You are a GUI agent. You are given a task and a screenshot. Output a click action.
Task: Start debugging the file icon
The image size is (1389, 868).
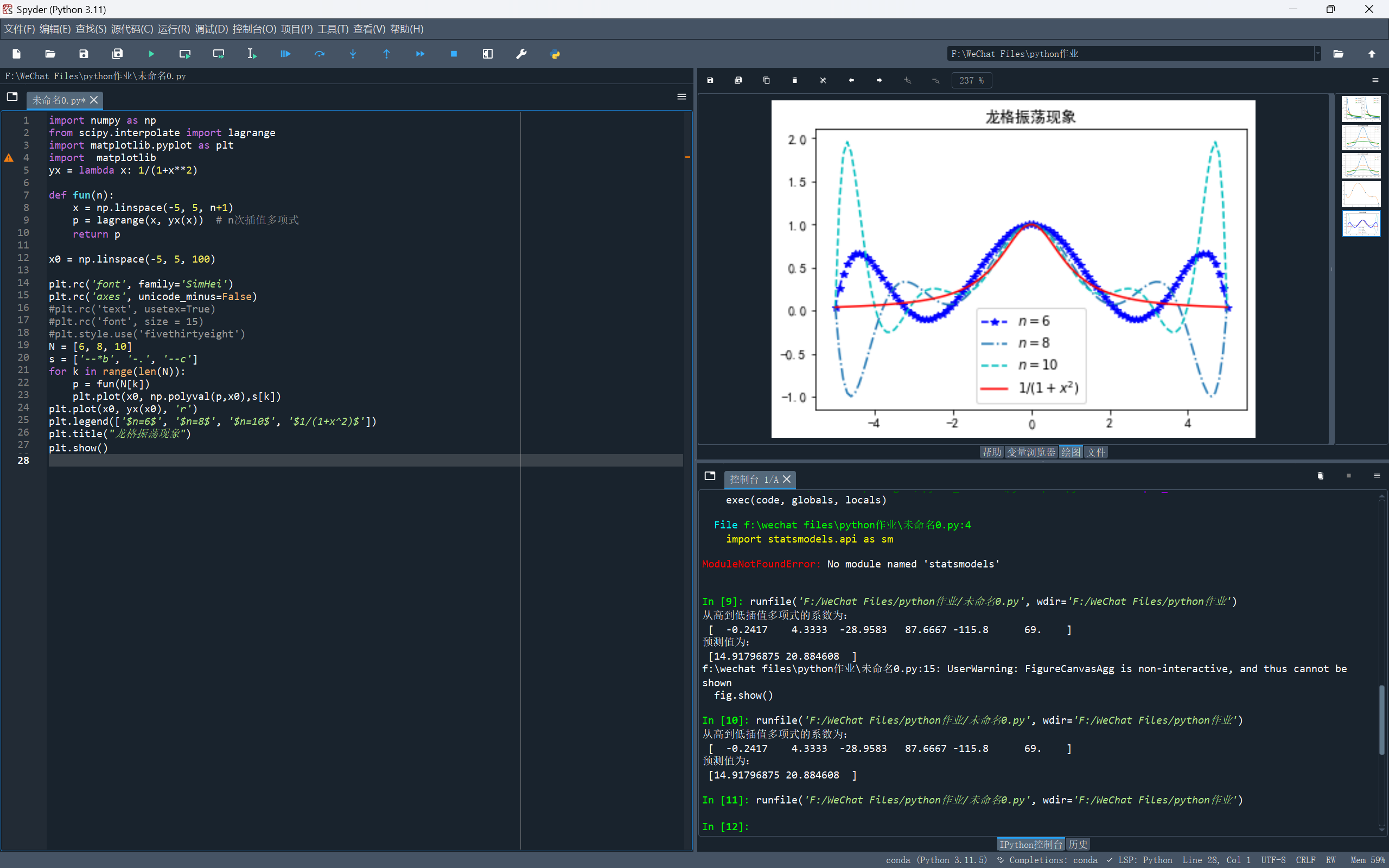pyautogui.click(x=285, y=53)
